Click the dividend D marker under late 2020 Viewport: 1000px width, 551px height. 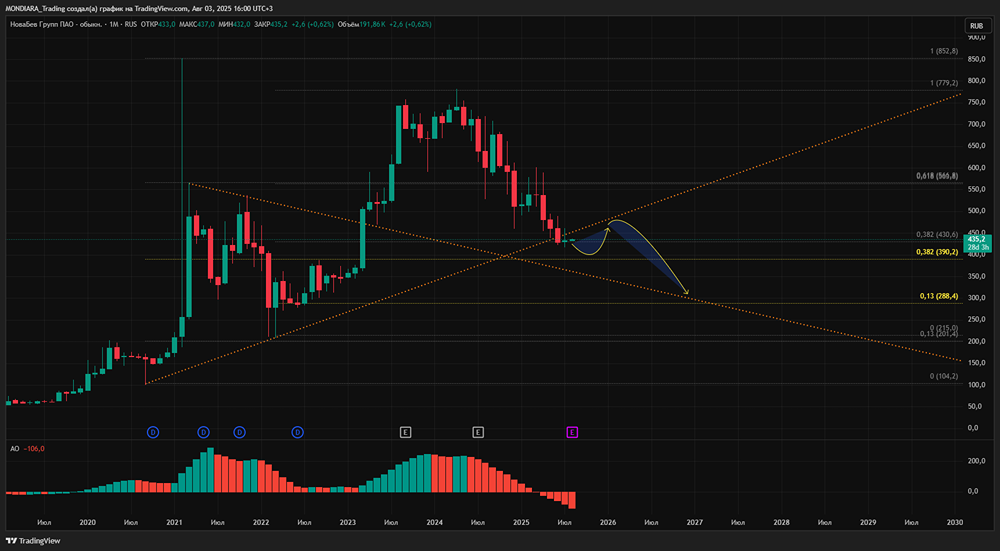click(153, 432)
